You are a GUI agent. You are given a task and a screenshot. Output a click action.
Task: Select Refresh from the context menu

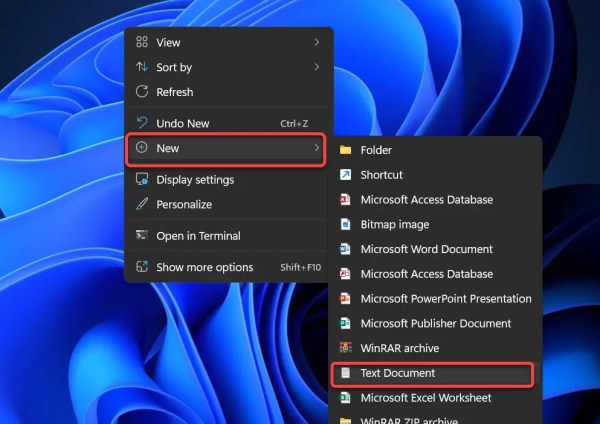174,92
